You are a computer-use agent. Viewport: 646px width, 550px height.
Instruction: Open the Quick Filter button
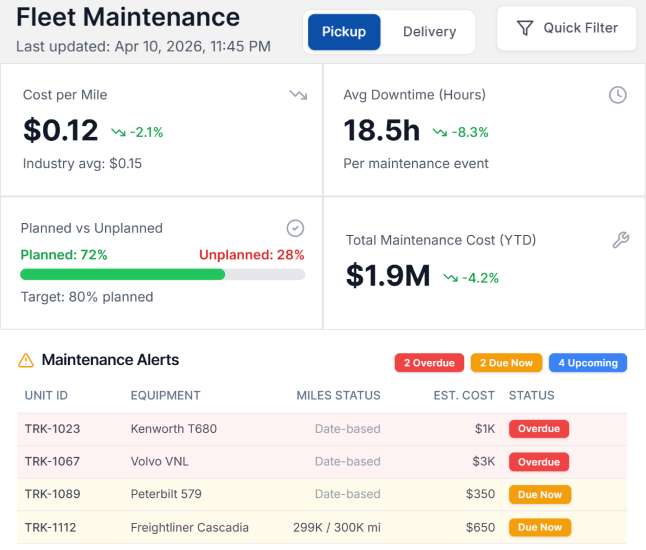(x=566, y=28)
